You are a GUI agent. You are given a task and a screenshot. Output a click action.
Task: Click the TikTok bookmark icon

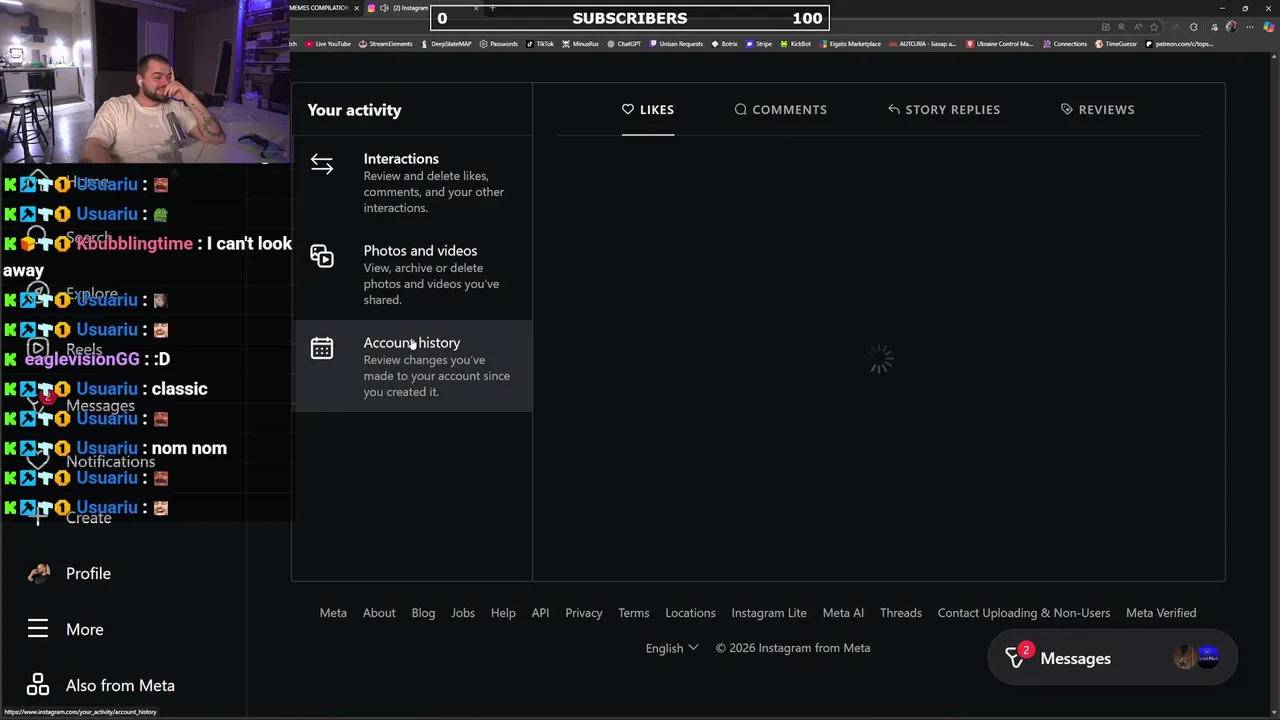click(x=530, y=44)
